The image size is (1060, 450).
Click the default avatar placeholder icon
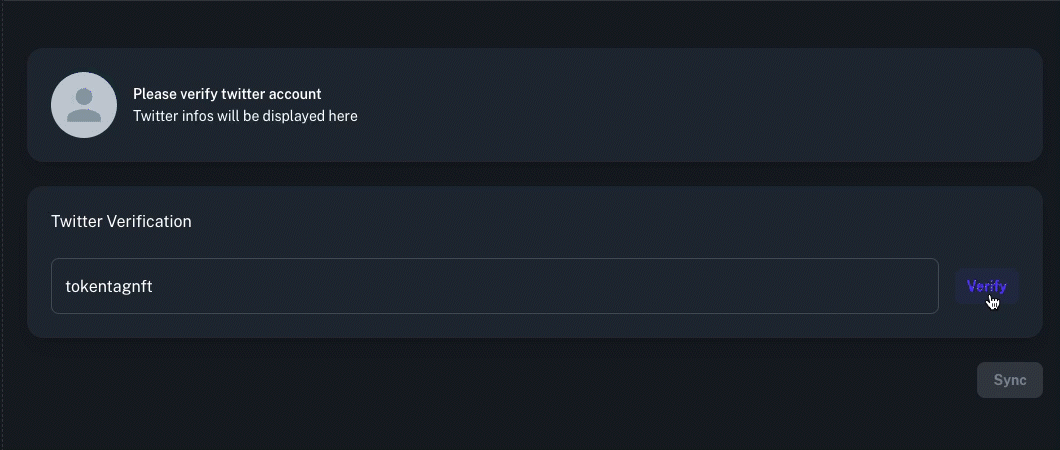(84, 105)
